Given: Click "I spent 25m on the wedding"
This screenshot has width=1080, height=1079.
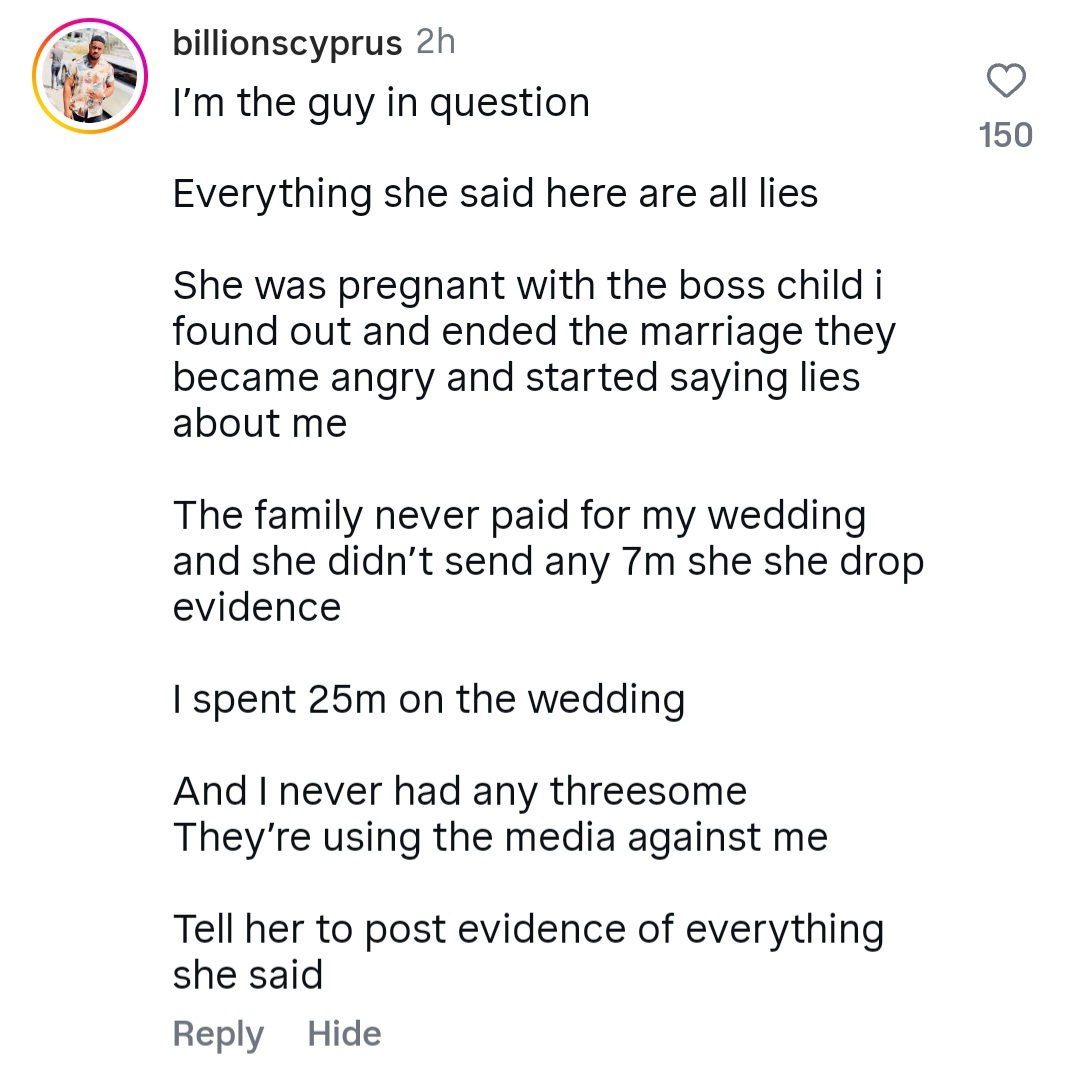Looking at the screenshot, I should coord(429,700).
